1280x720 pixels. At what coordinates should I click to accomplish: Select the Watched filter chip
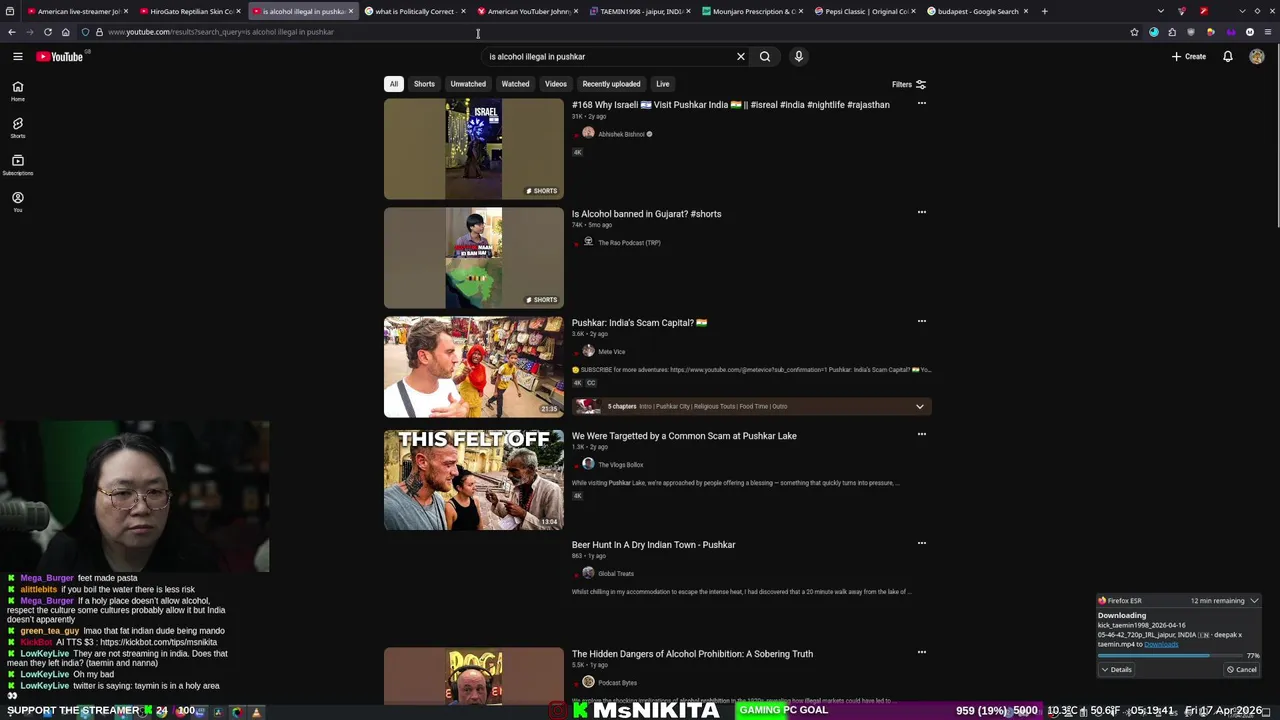tap(515, 84)
